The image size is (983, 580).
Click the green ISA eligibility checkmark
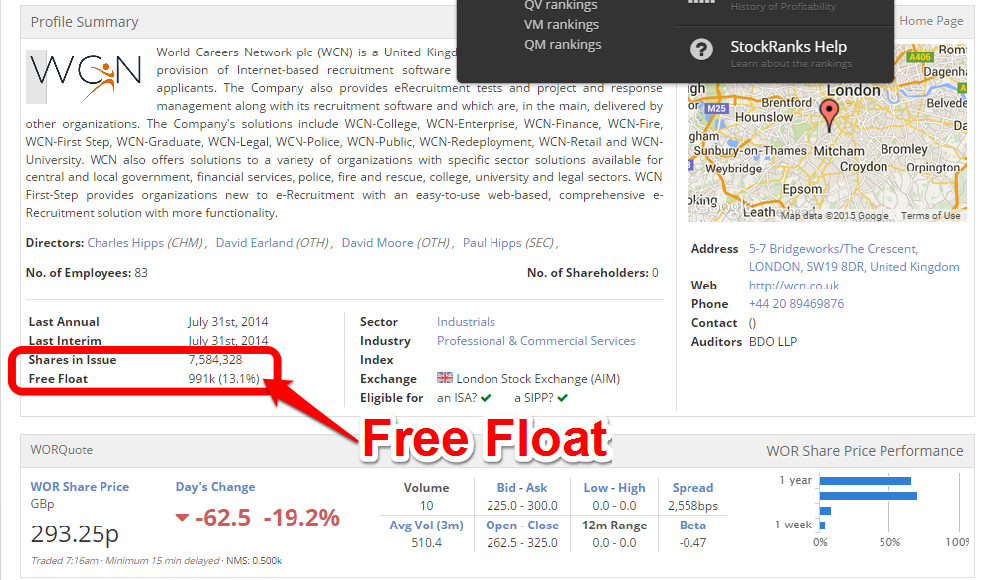coord(486,398)
